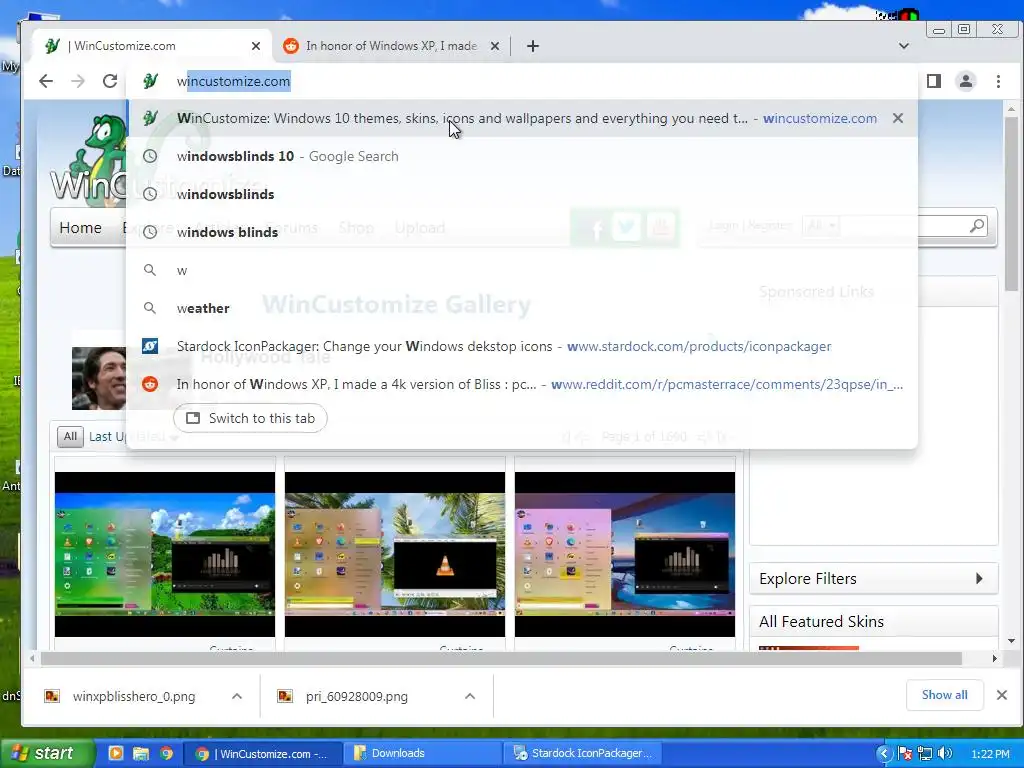Expand options for winxpblisshero_0.png download

pyautogui.click(x=236, y=696)
